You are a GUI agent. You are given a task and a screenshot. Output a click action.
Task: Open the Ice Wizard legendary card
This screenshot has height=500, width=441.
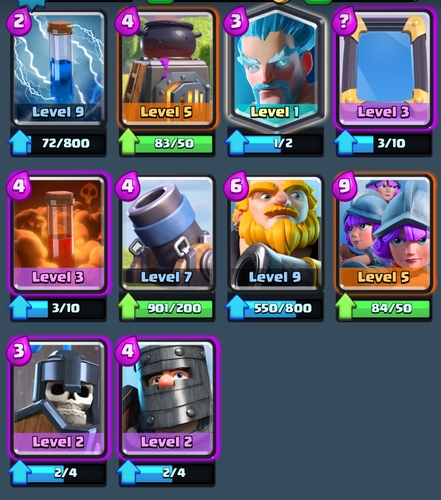coord(276,68)
